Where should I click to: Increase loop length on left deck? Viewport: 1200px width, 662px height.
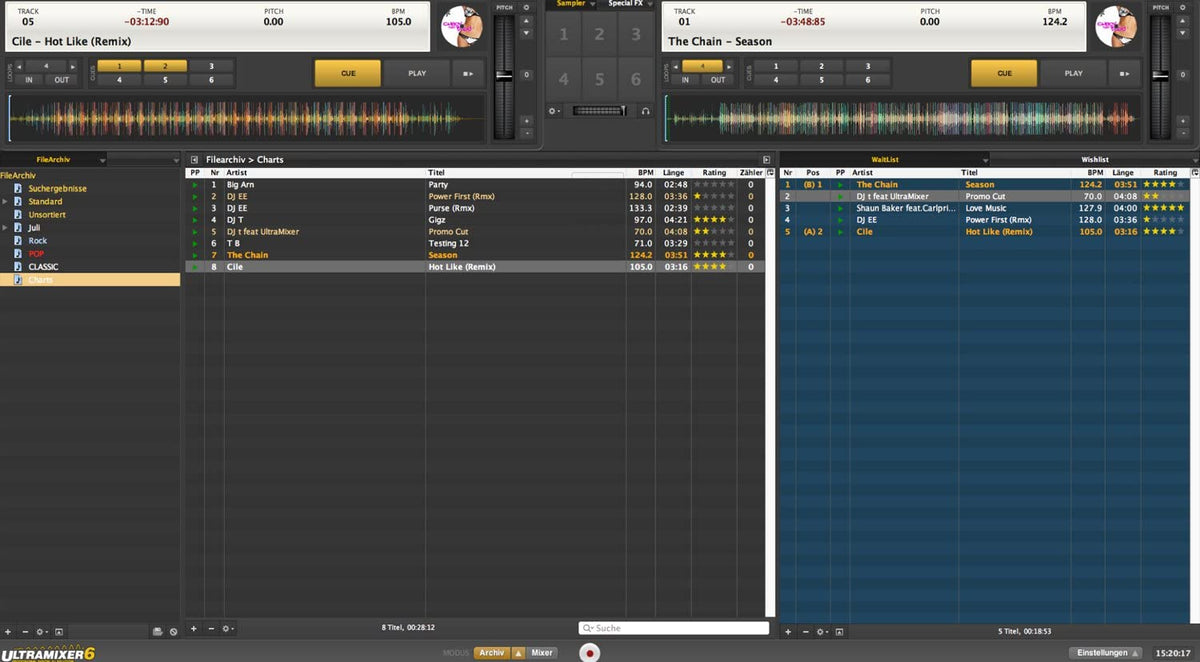(x=72, y=66)
